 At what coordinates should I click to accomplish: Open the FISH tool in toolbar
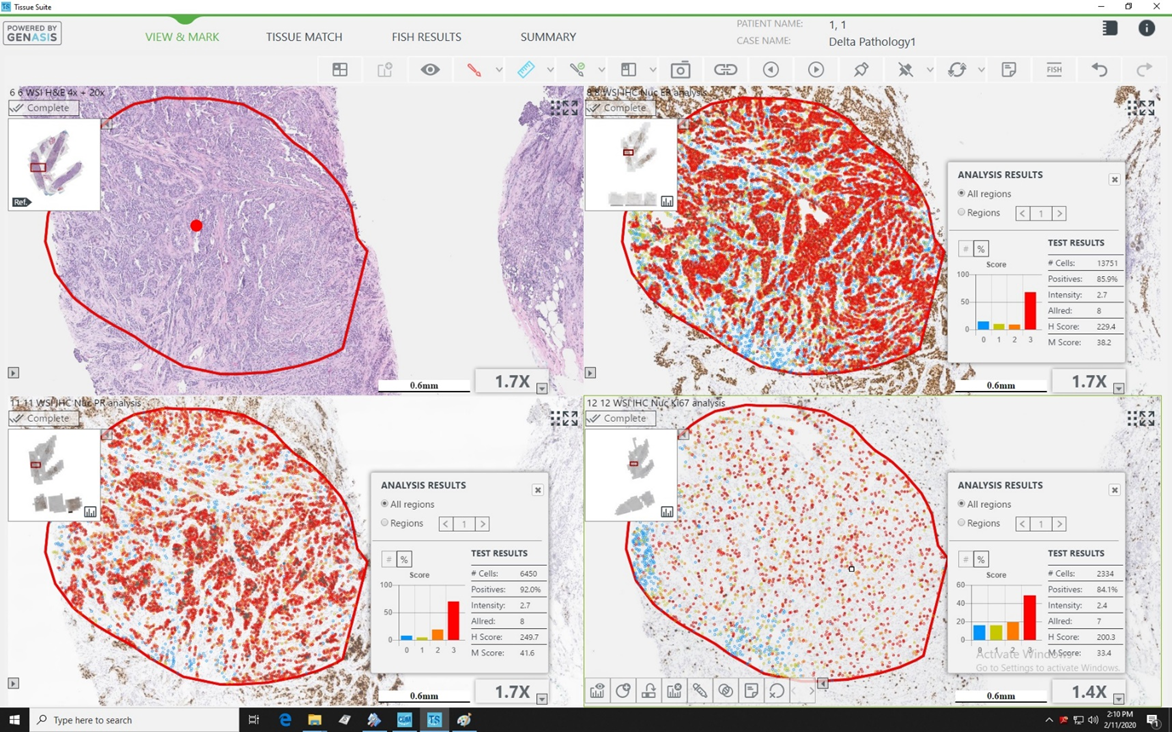tap(1054, 70)
